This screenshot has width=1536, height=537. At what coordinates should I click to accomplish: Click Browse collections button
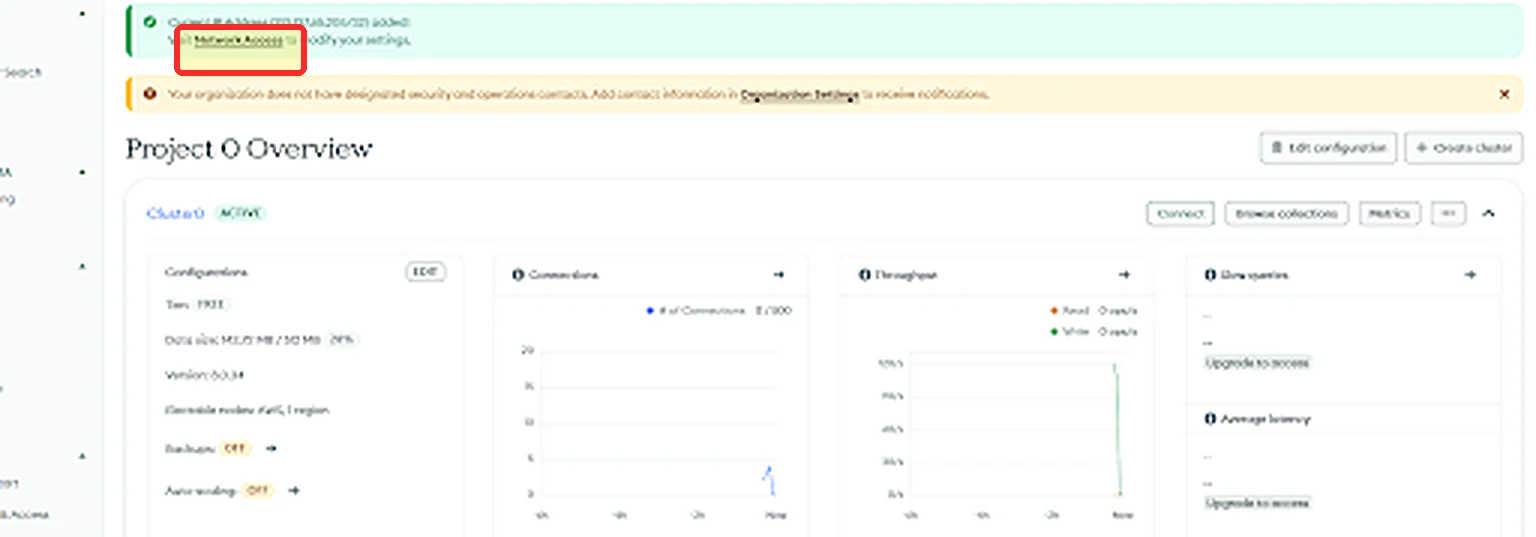(1286, 213)
